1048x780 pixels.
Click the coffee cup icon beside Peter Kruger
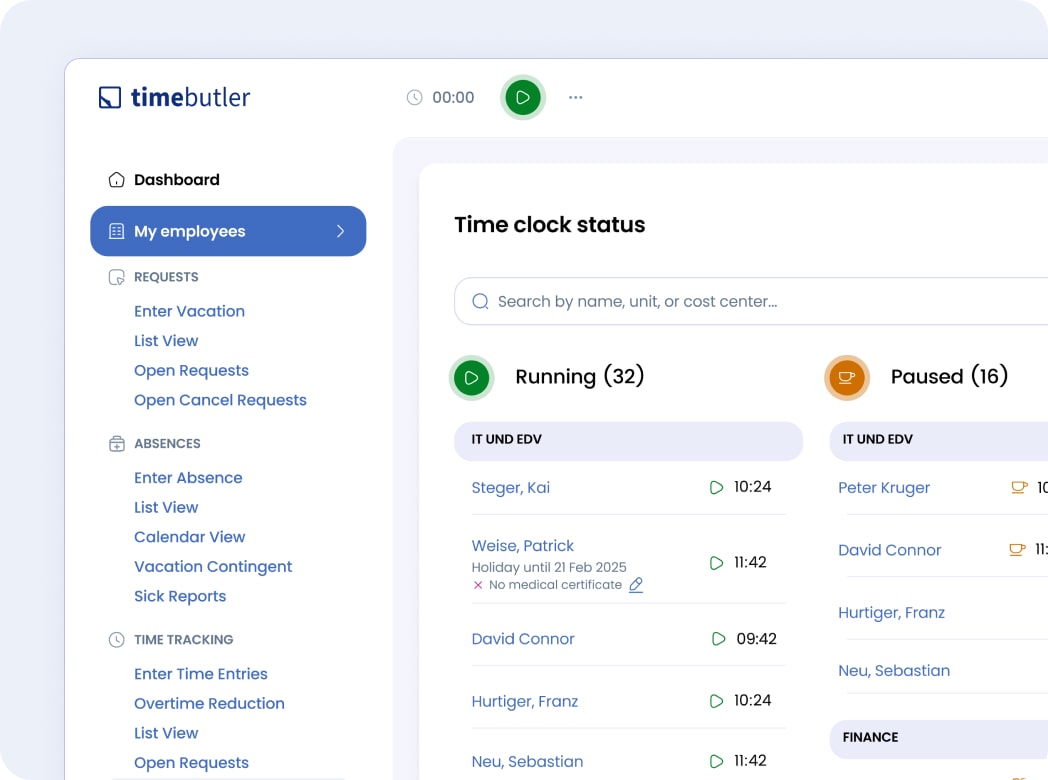coord(1018,488)
